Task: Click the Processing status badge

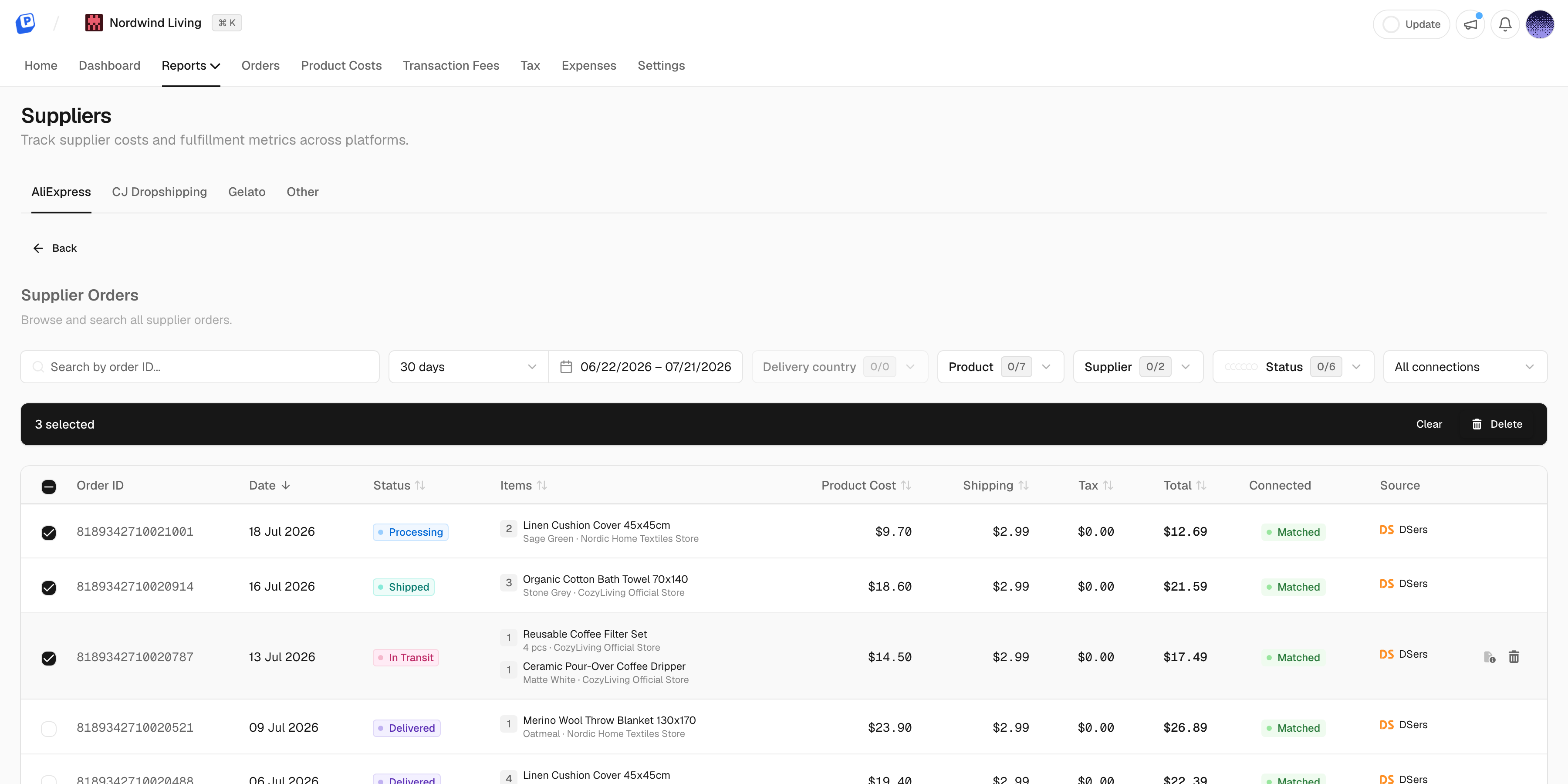Action: [x=410, y=532]
